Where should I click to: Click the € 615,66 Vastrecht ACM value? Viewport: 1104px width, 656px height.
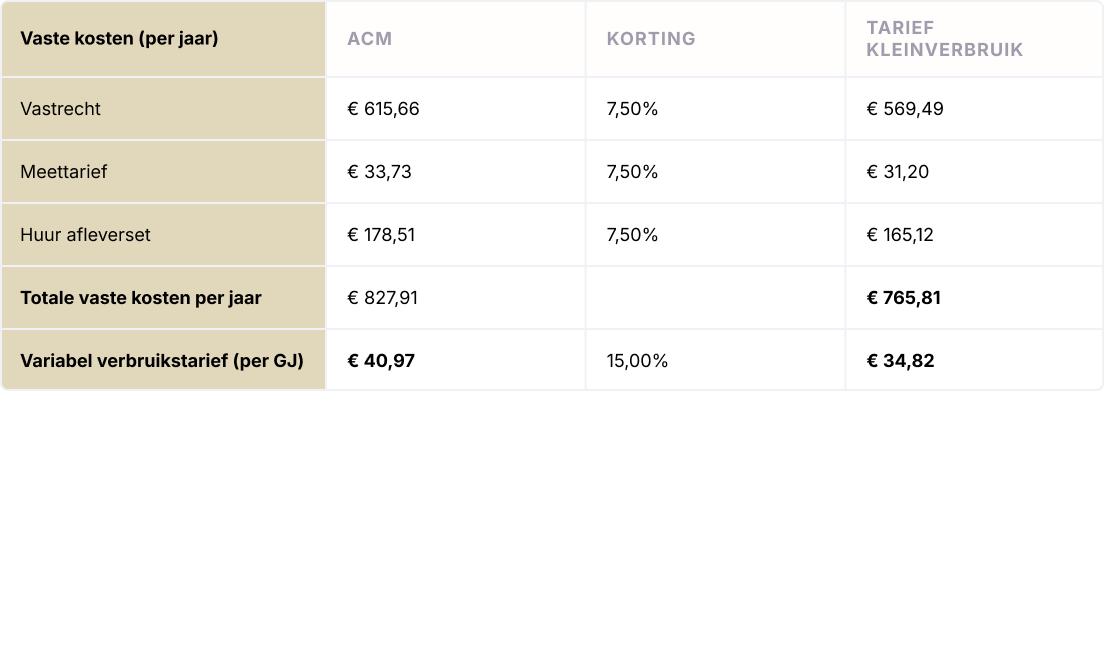pos(383,109)
